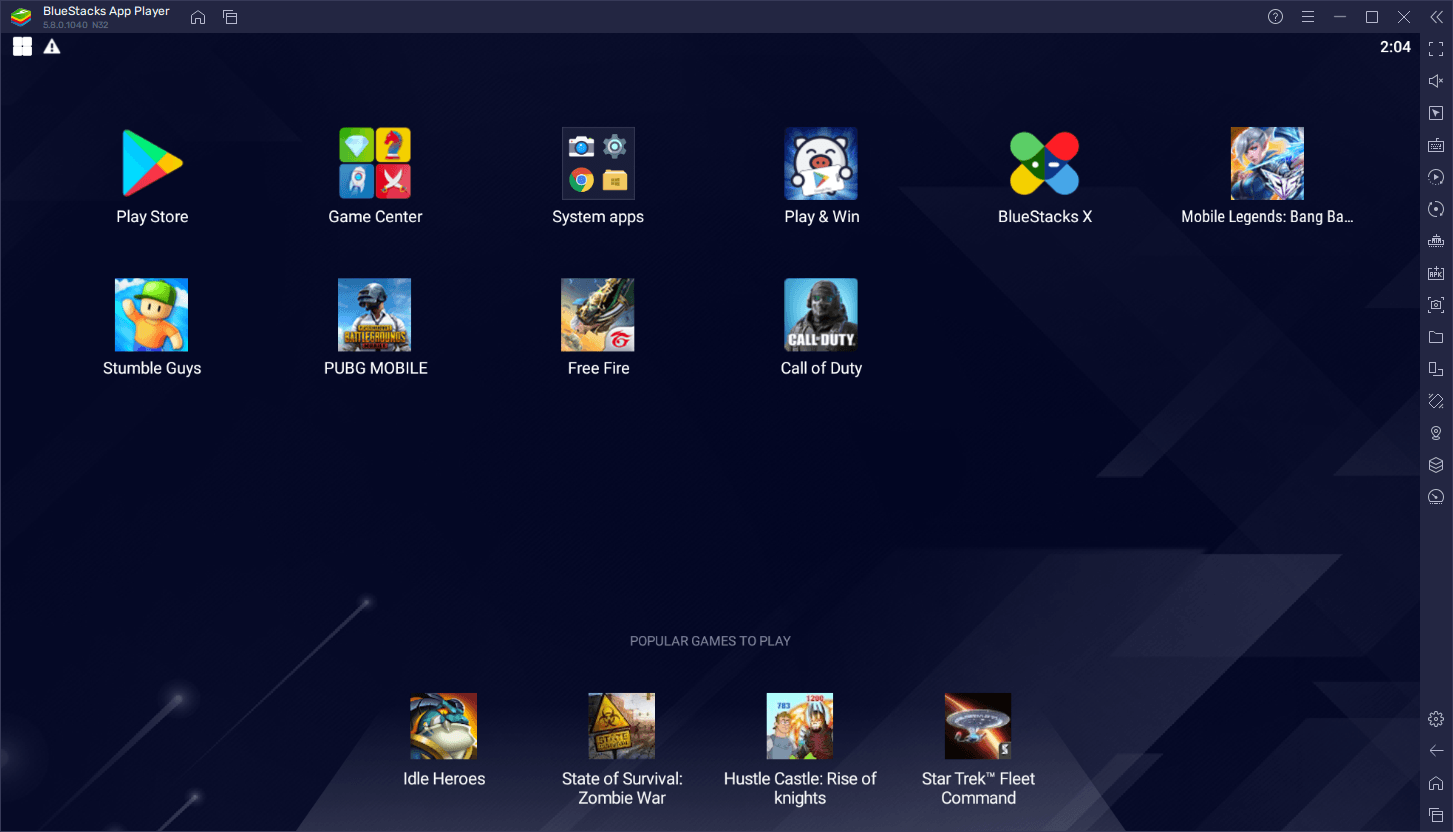This screenshot has height=832, width=1453.
Task: Open Game controls from the sidebar
Action: pos(1435,112)
